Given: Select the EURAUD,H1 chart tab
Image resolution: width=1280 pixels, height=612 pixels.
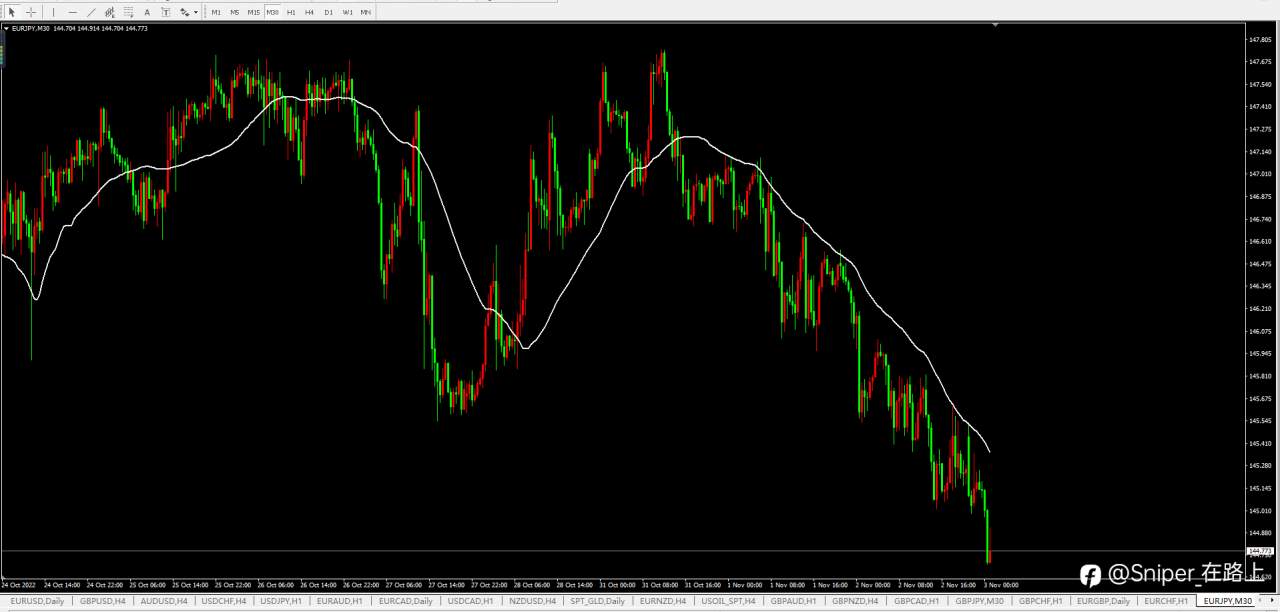Looking at the screenshot, I should point(339,601).
